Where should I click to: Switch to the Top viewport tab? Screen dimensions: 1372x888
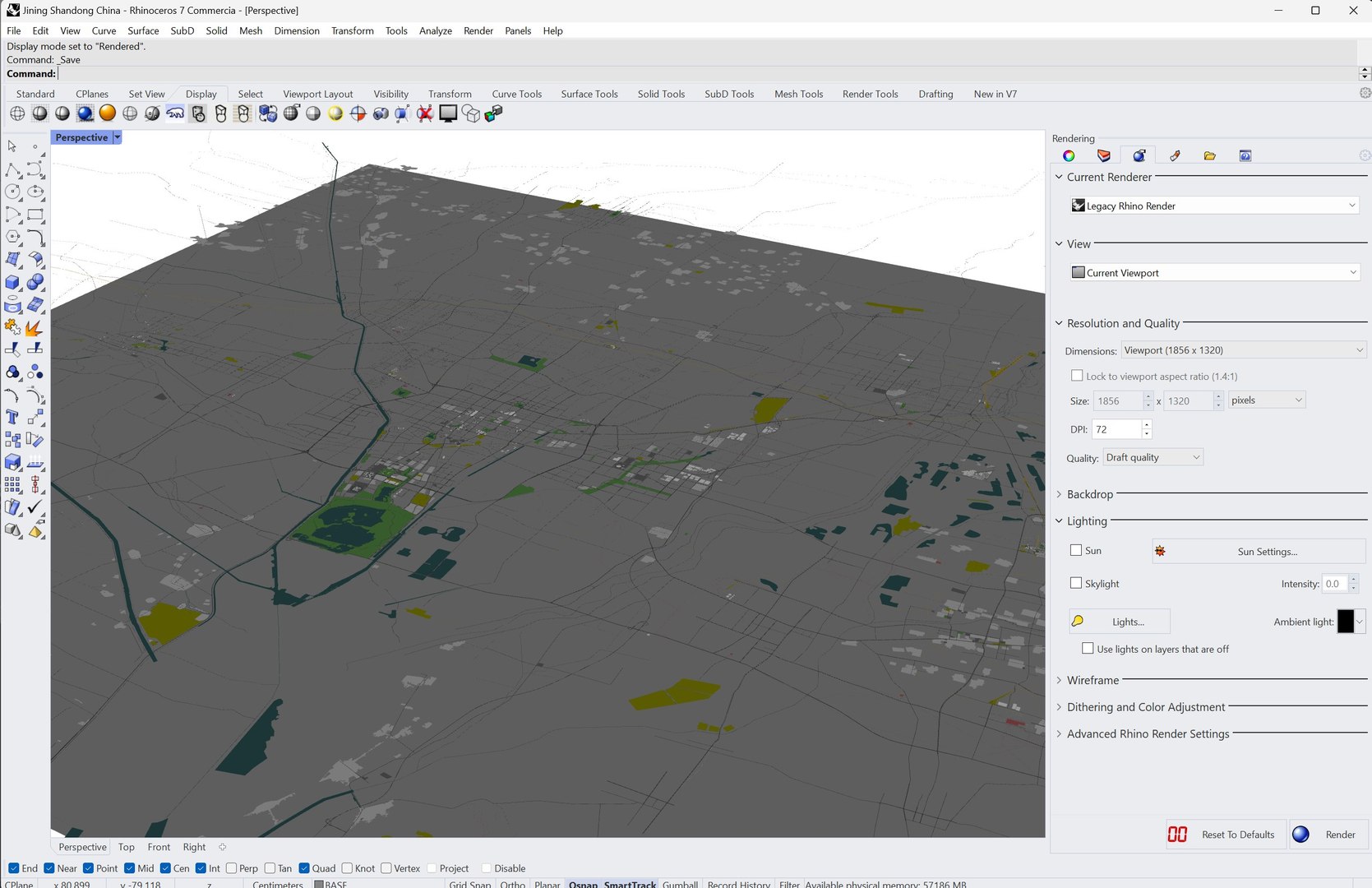point(126,847)
